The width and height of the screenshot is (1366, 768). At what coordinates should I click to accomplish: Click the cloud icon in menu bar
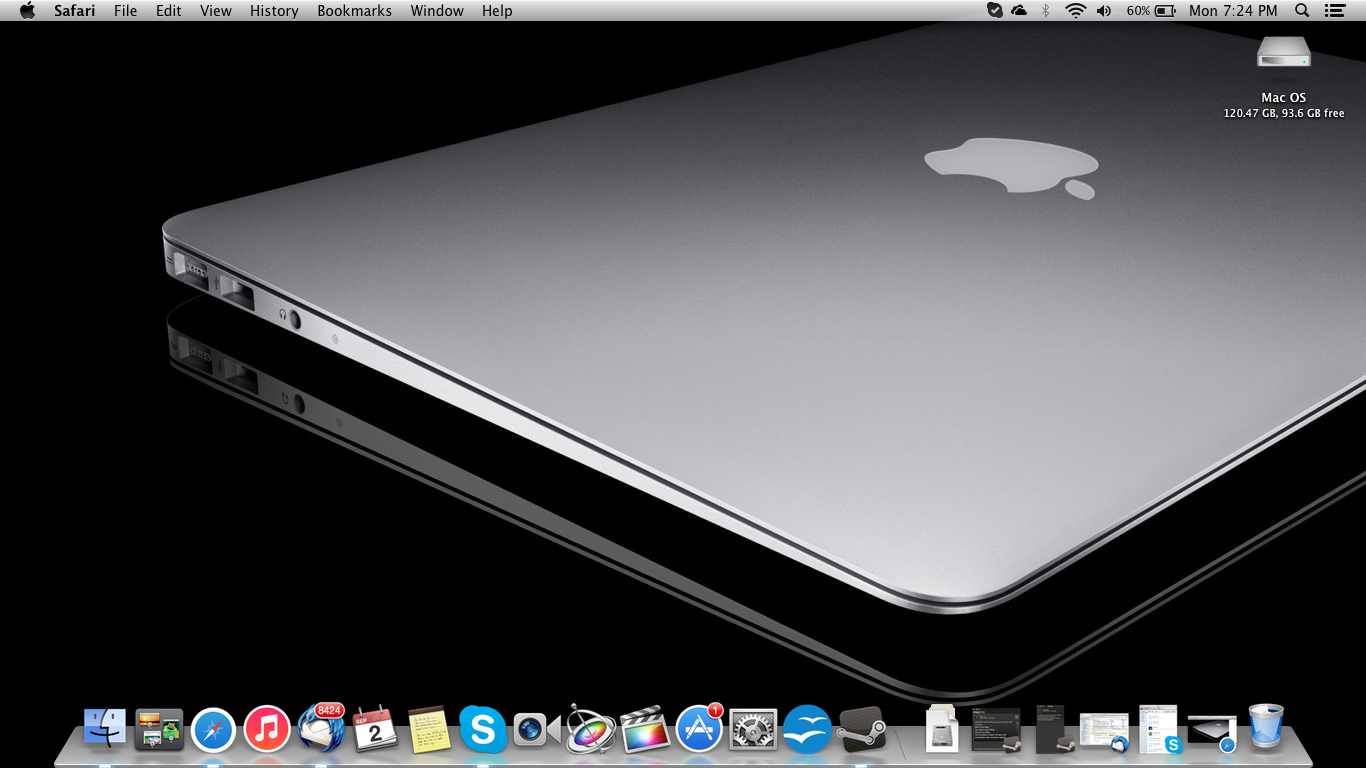coord(1019,11)
